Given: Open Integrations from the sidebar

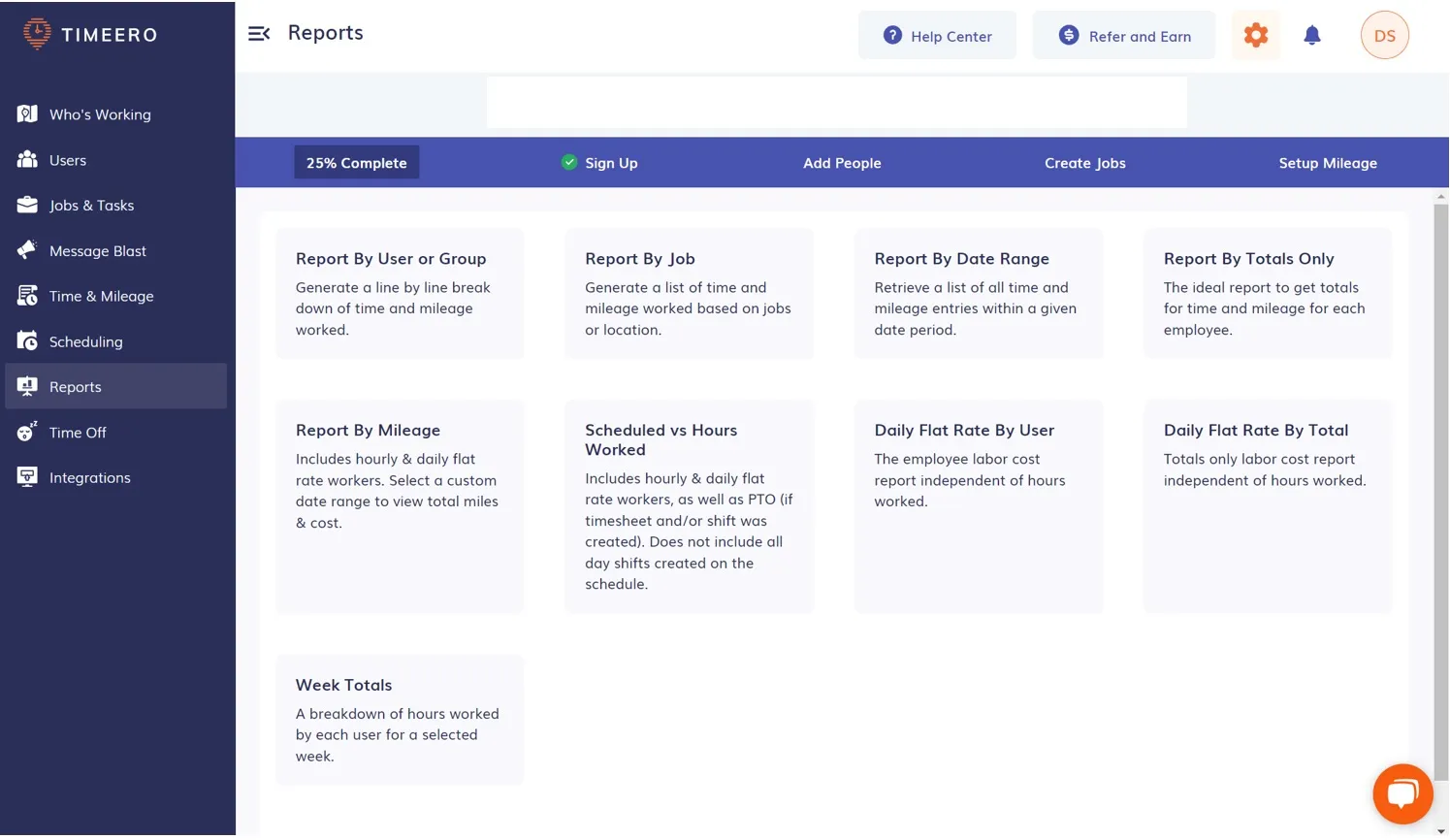Looking at the screenshot, I should coord(89,477).
